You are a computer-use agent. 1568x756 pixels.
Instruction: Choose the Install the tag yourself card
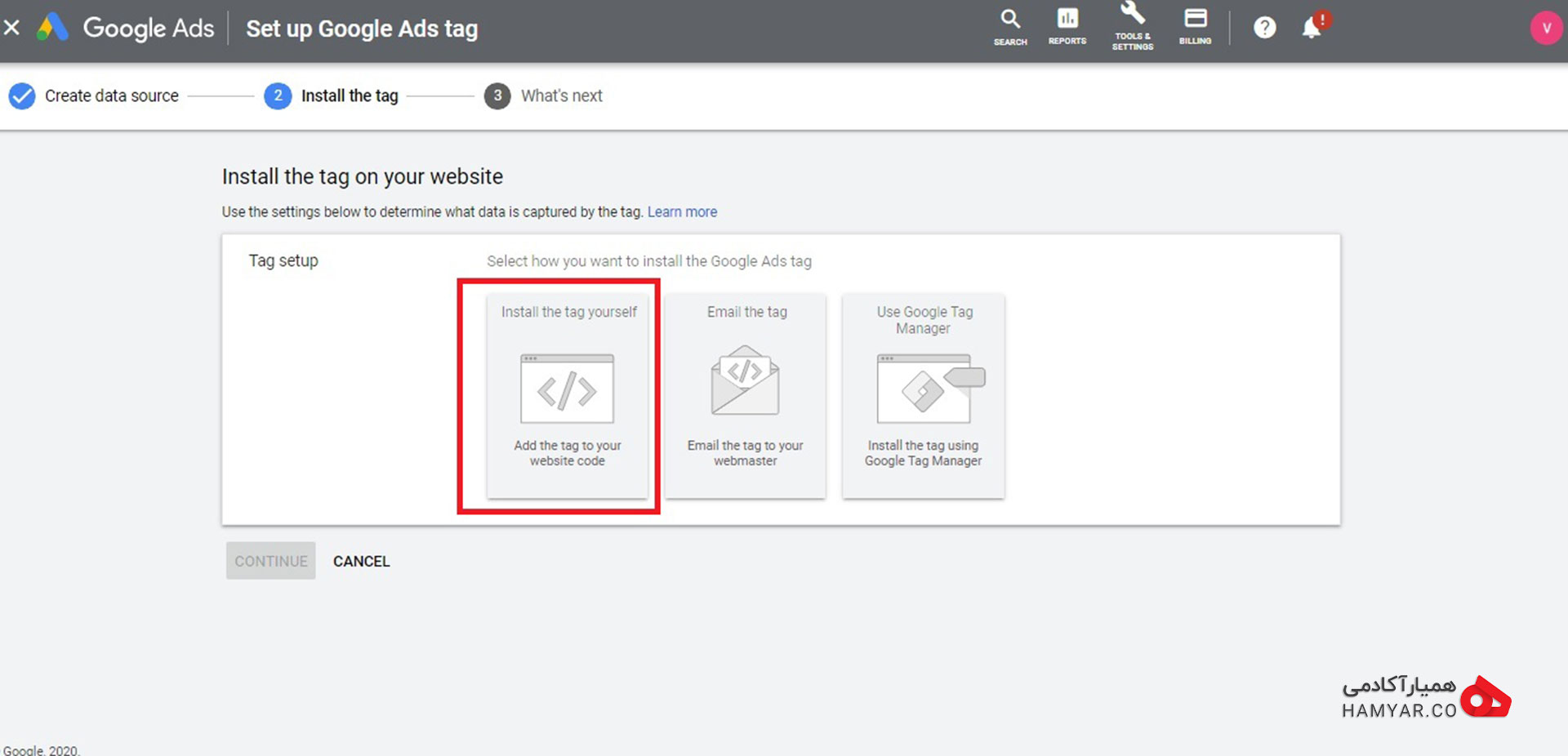(568, 396)
